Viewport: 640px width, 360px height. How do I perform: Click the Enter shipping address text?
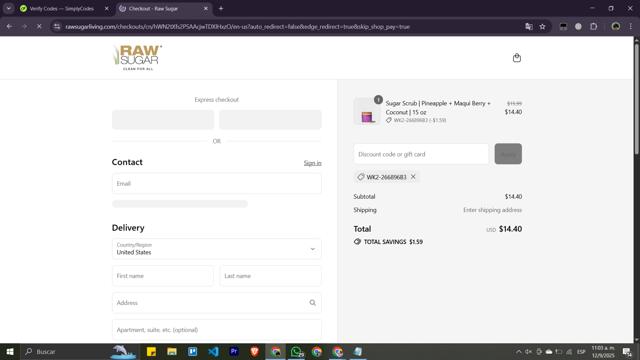click(x=492, y=210)
